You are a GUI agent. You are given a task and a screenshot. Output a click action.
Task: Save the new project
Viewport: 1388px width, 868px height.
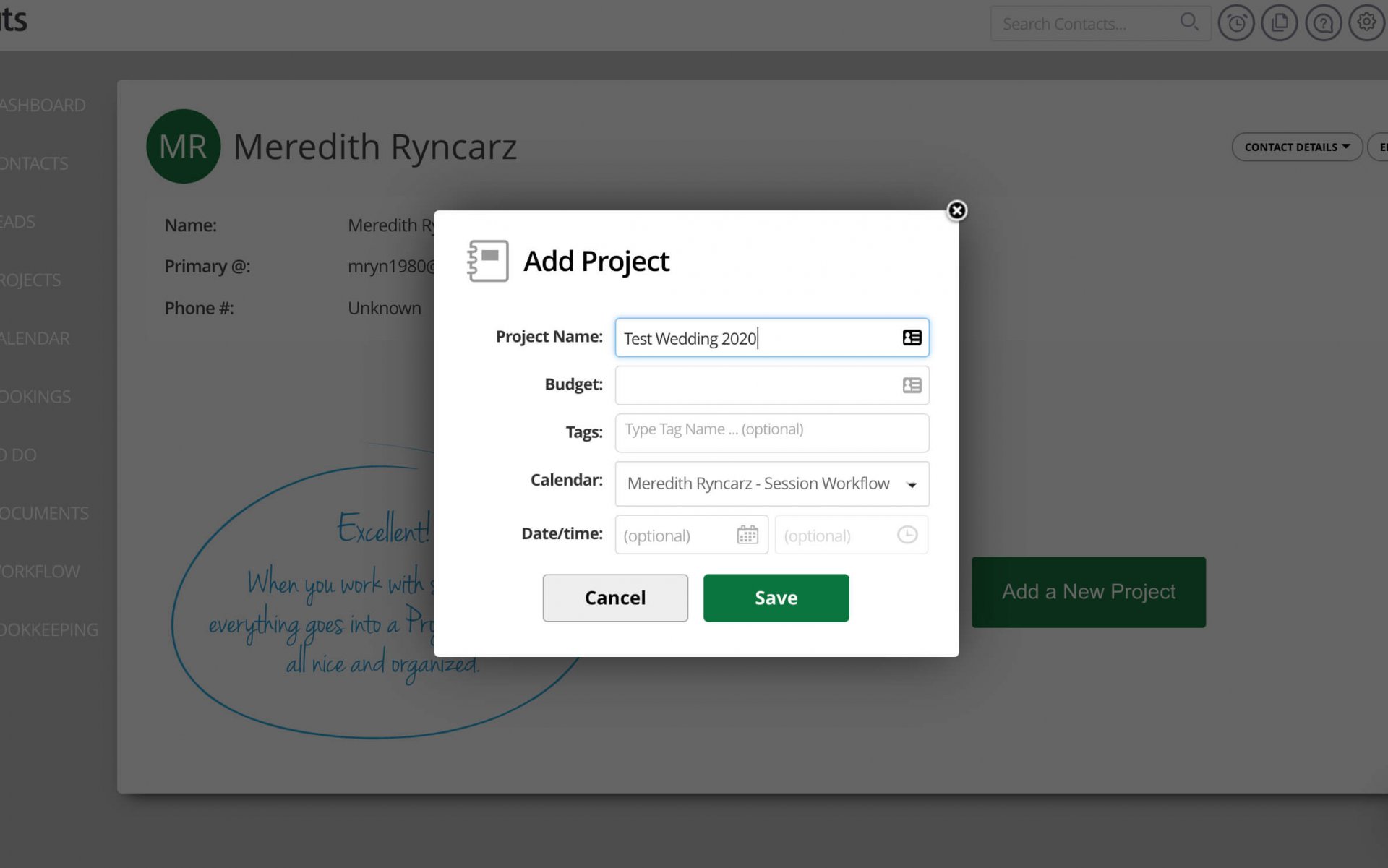click(776, 598)
